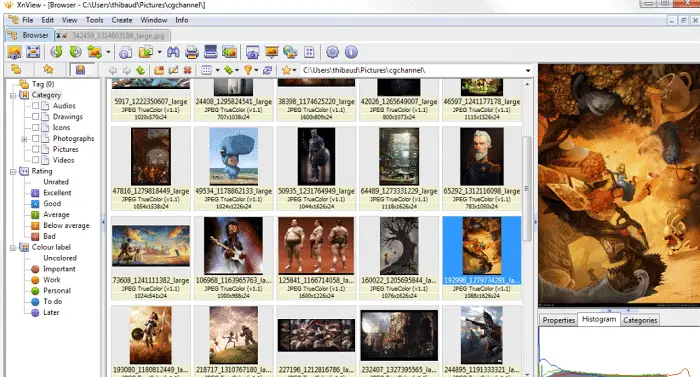Viewport: 700px width, 377px height.
Task: Show the favorites star panel tab
Action: tap(48, 69)
